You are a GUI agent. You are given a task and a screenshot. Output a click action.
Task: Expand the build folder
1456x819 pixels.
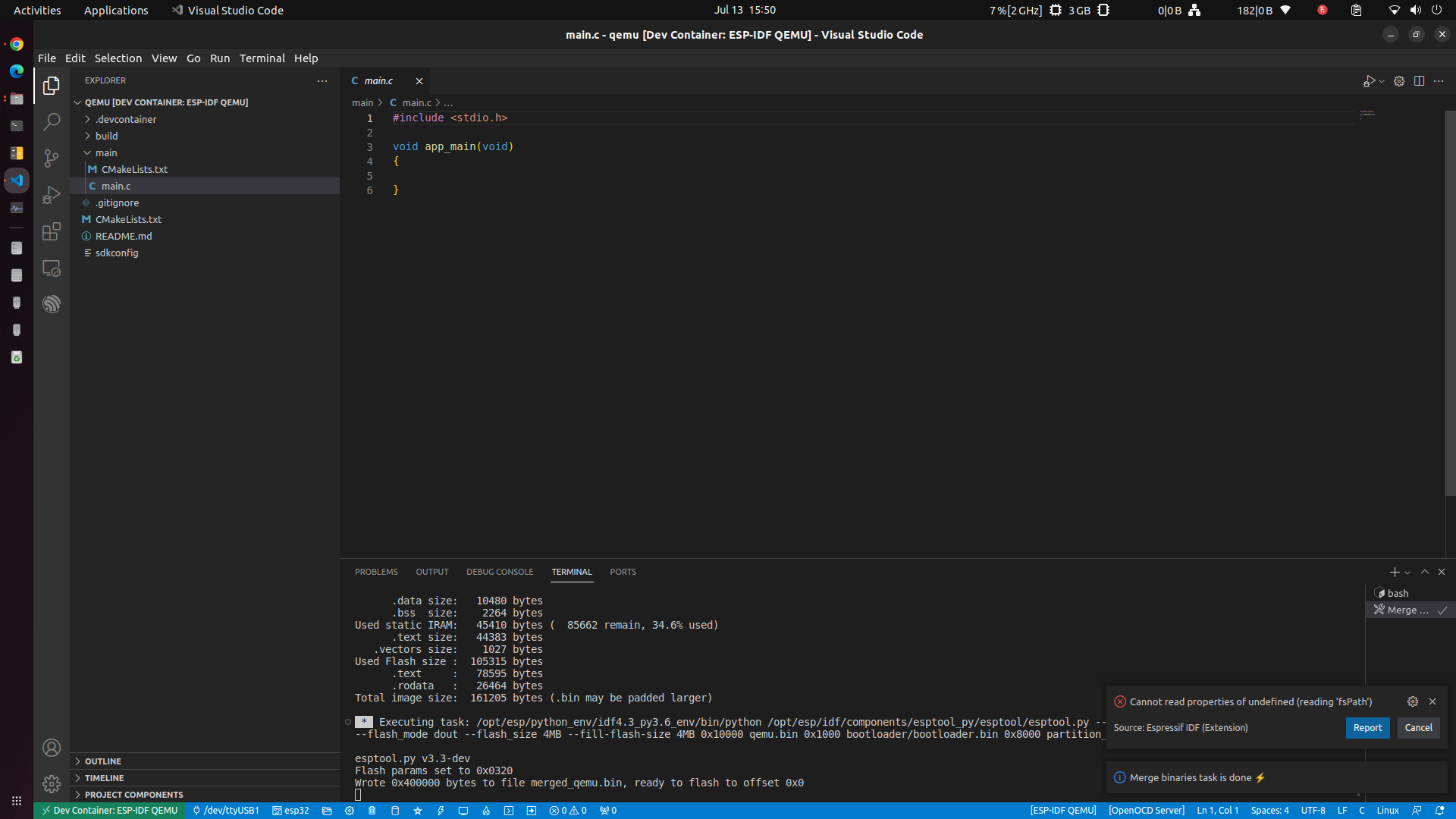pos(107,136)
